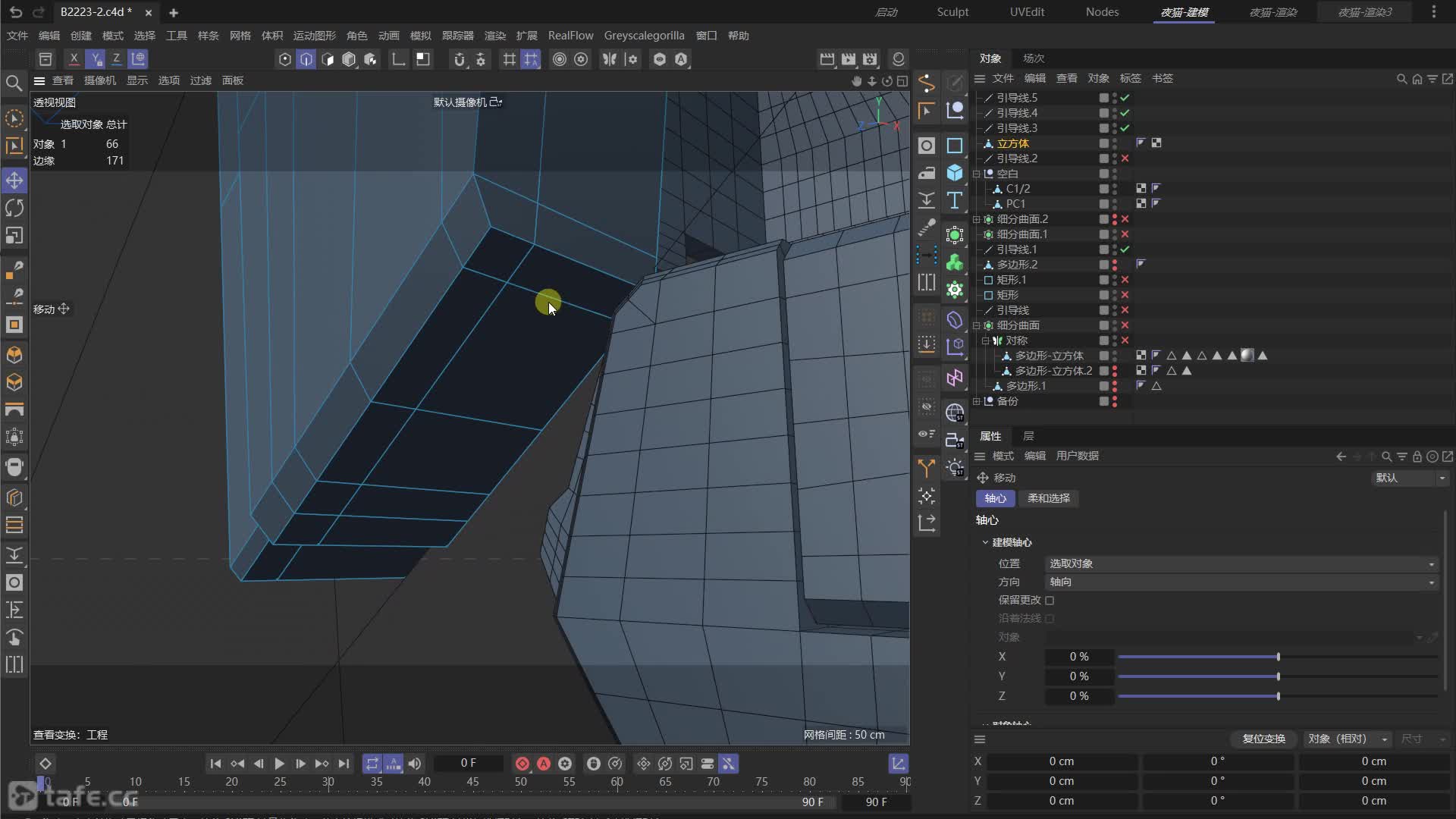The width and height of the screenshot is (1456, 819).
Task: Open the 方向 轴向 dropdown
Action: pos(1241,582)
